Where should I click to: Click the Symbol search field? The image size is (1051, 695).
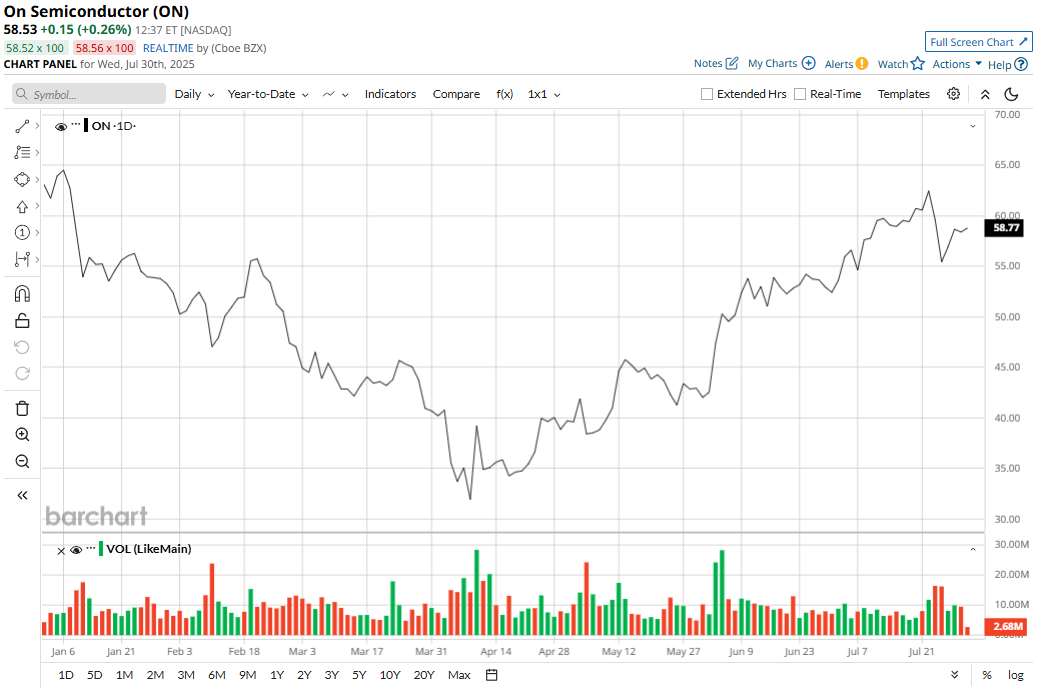point(88,94)
